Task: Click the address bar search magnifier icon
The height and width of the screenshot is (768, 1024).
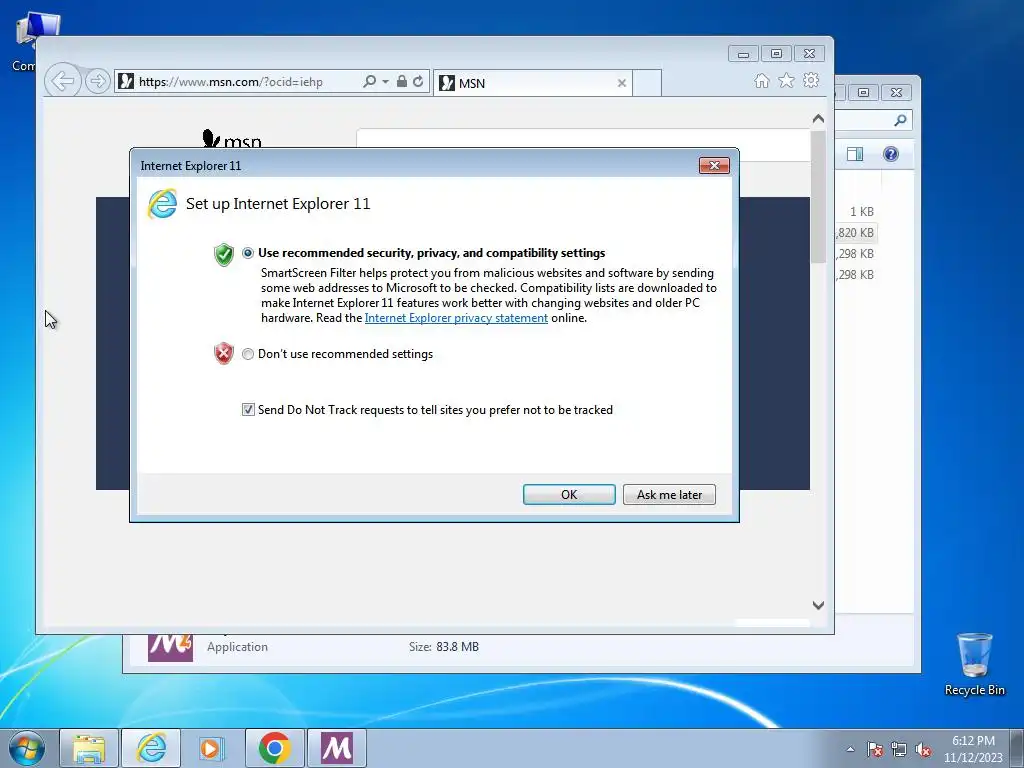Action: pos(369,82)
